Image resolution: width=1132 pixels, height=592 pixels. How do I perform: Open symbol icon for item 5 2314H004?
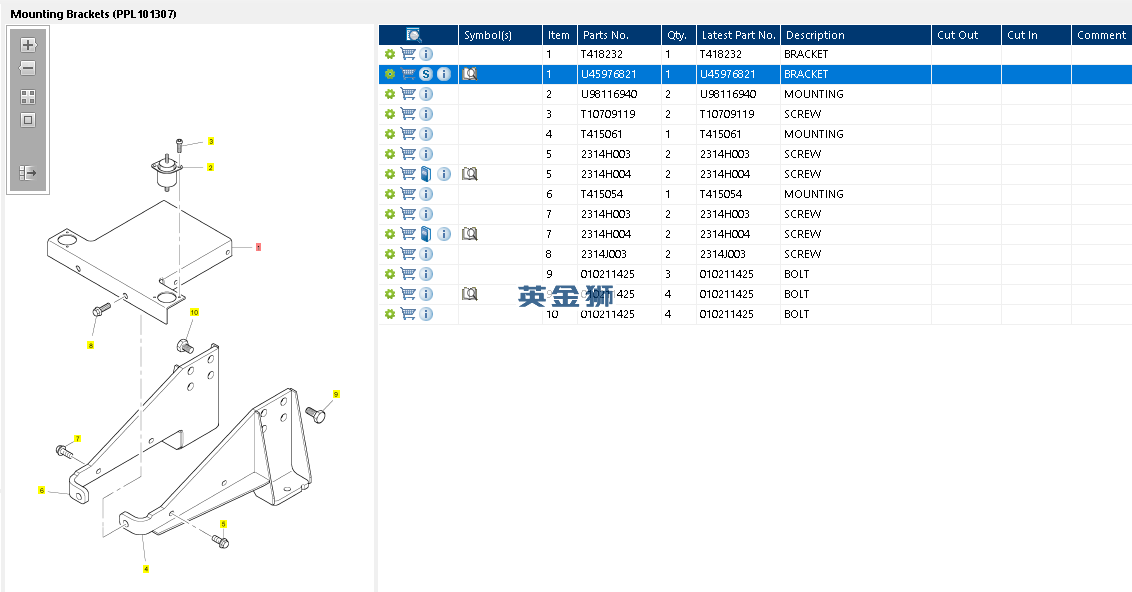click(x=470, y=174)
